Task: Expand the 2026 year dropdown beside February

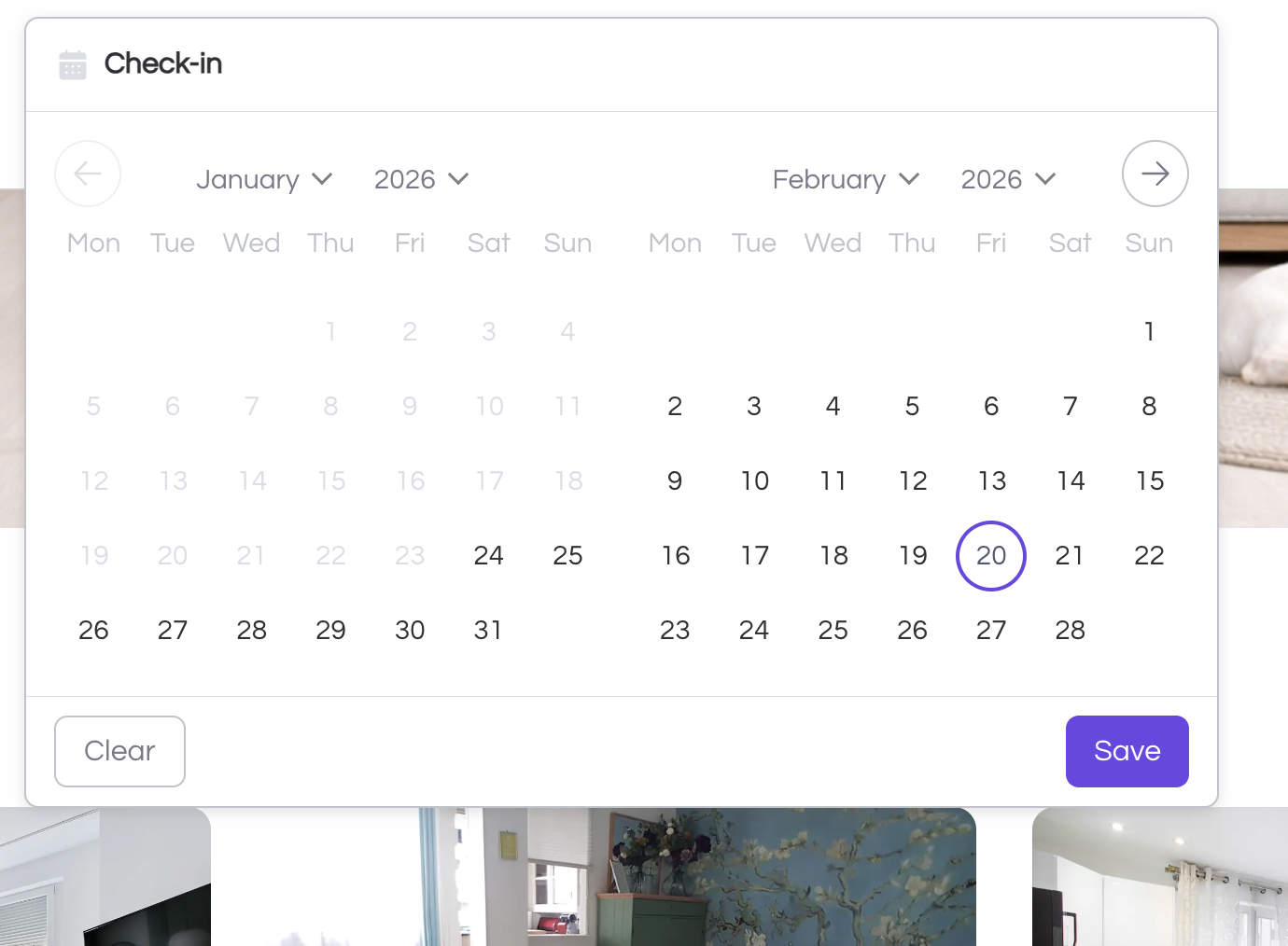Action: [x=1008, y=179]
